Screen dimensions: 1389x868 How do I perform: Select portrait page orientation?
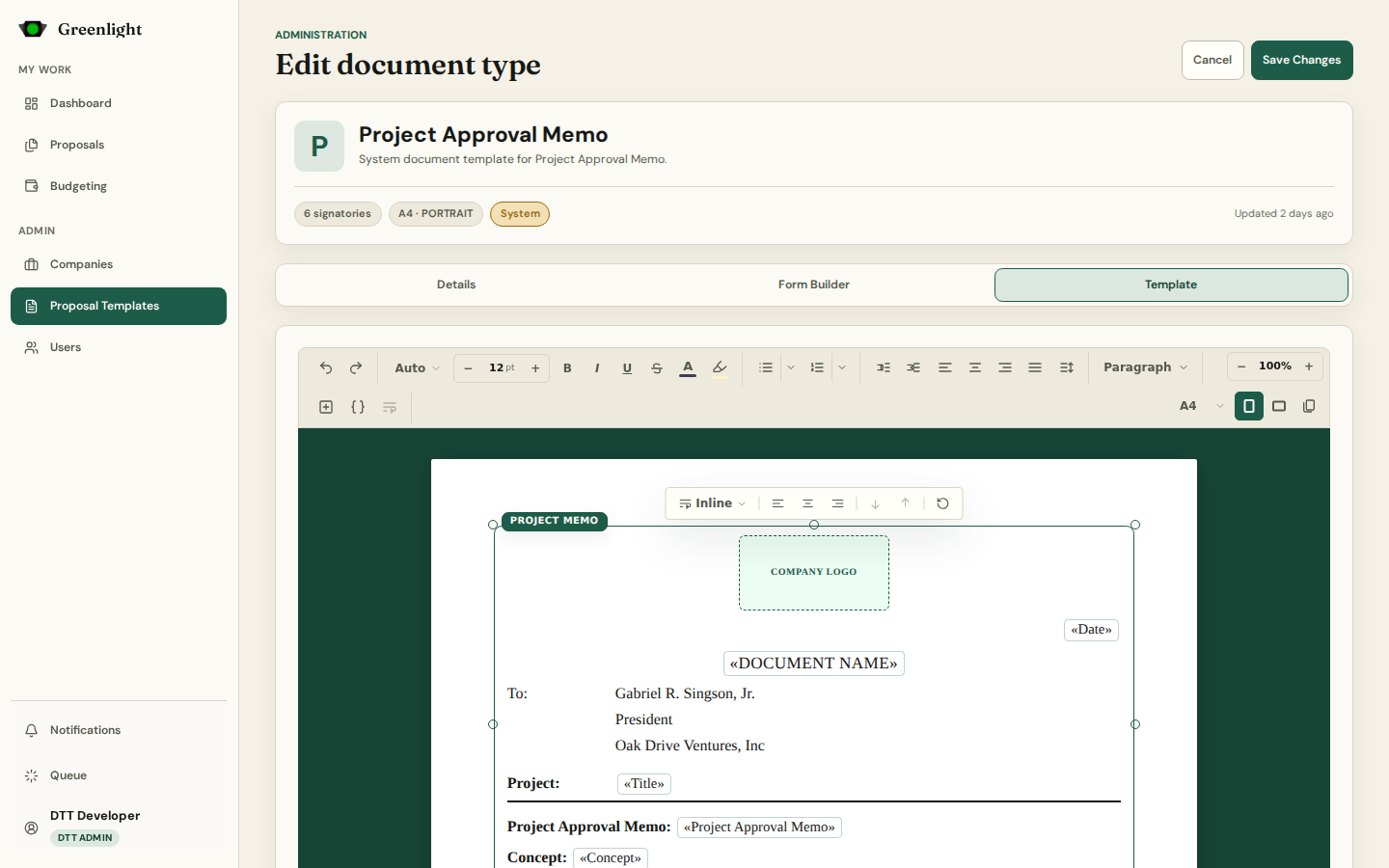(x=1249, y=406)
